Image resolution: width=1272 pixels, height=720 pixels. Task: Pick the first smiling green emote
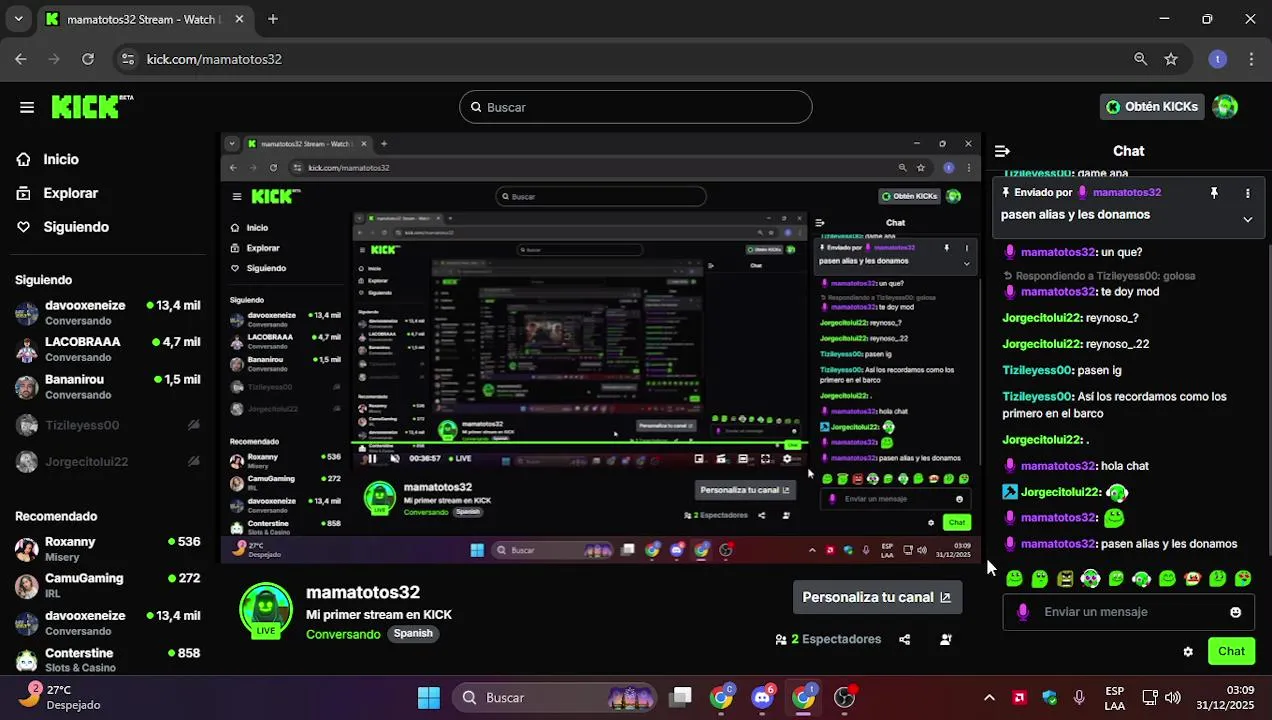pos(1015,579)
